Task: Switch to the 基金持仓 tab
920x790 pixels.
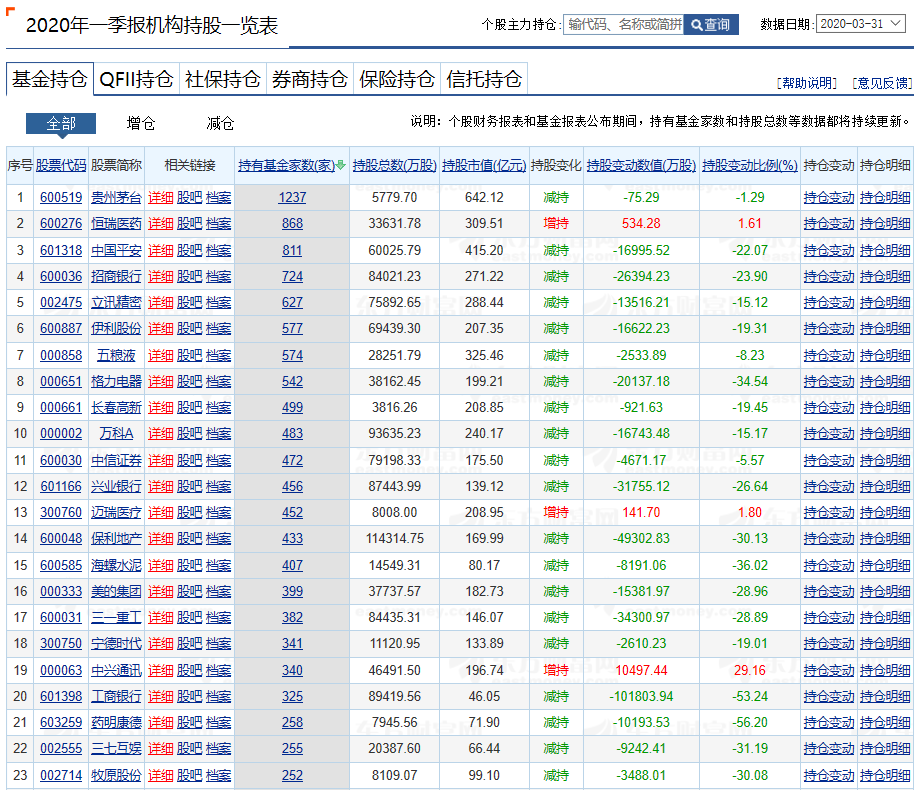Action: click(50, 79)
